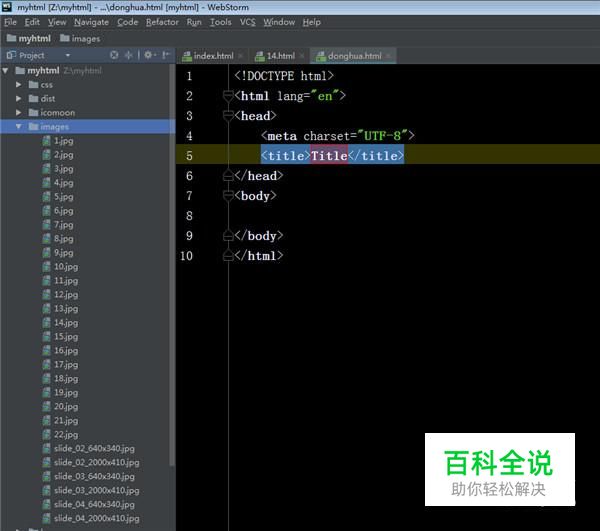Select 22.jpg in the project tree
600x531 pixels.
pyautogui.click(x=66, y=435)
